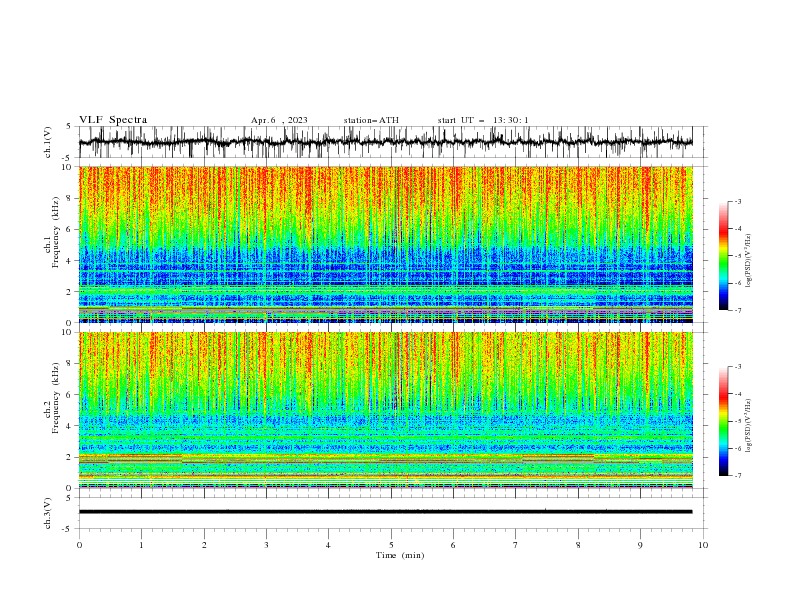Click time axis tick label "1"

(141, 545)
